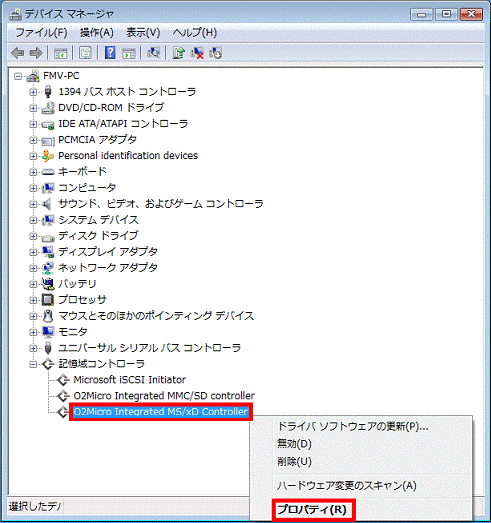The width and height of the screenshot is (491, 523).
Task: Click the ディスプレイ アダプタ icon
Action: (x=48, y=252)
